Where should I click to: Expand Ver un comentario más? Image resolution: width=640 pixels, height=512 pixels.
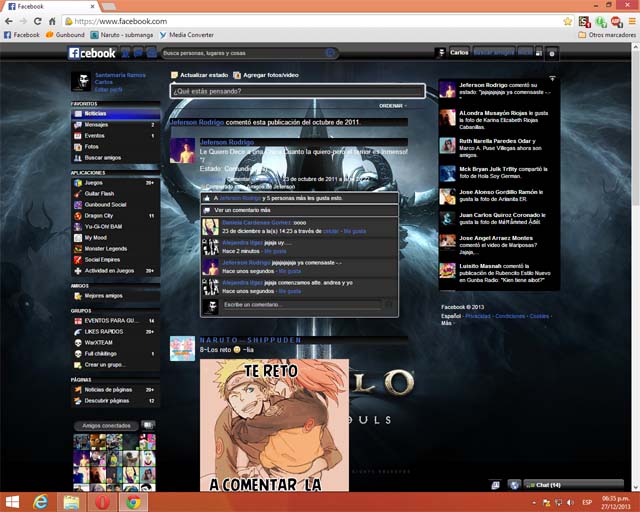(299, 210)
